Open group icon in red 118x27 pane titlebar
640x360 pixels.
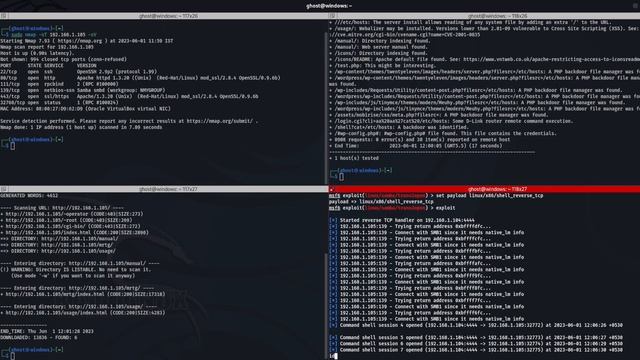pyautogui.click(x=332, y=189)
